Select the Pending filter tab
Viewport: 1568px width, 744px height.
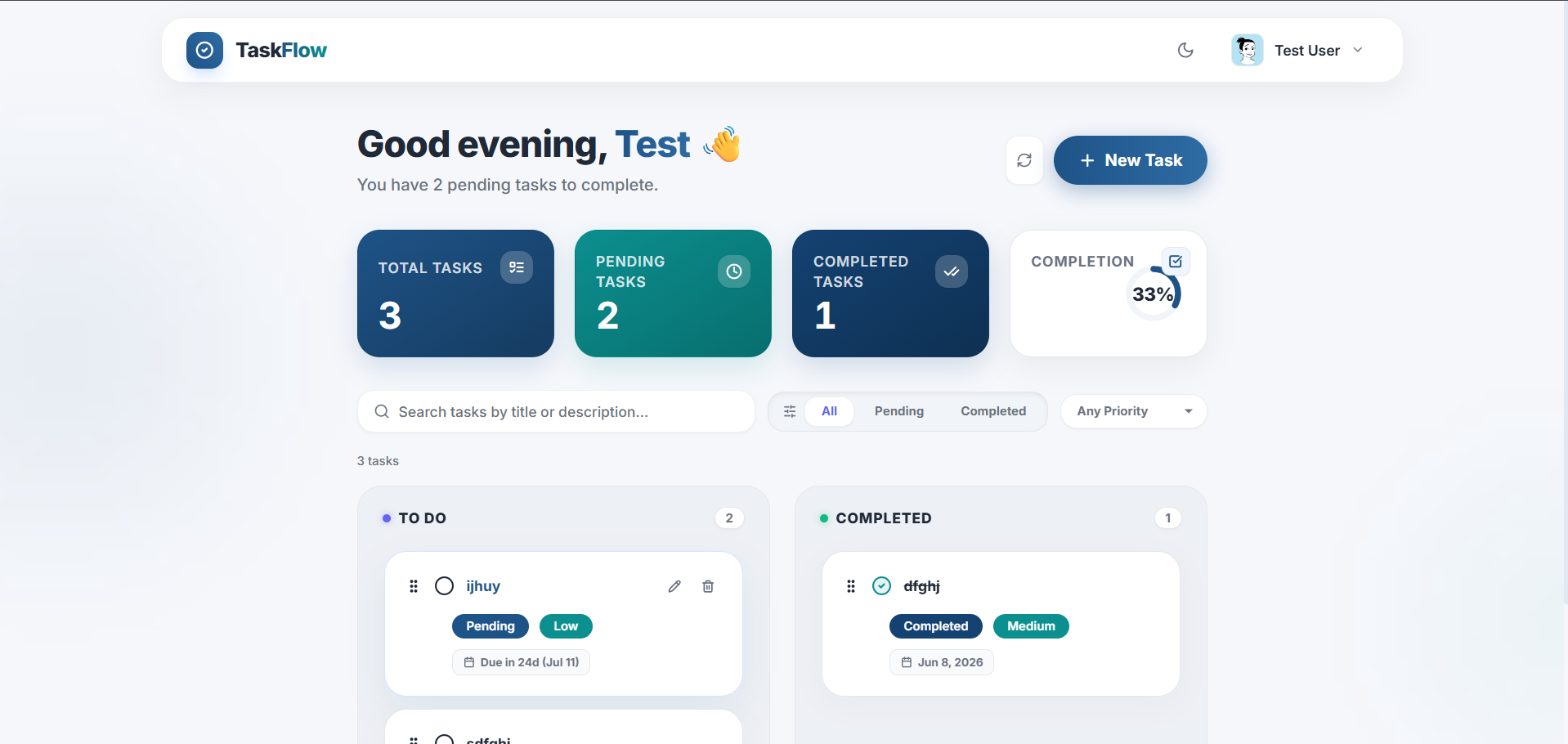pyautogui.click(x=899, y=411)
